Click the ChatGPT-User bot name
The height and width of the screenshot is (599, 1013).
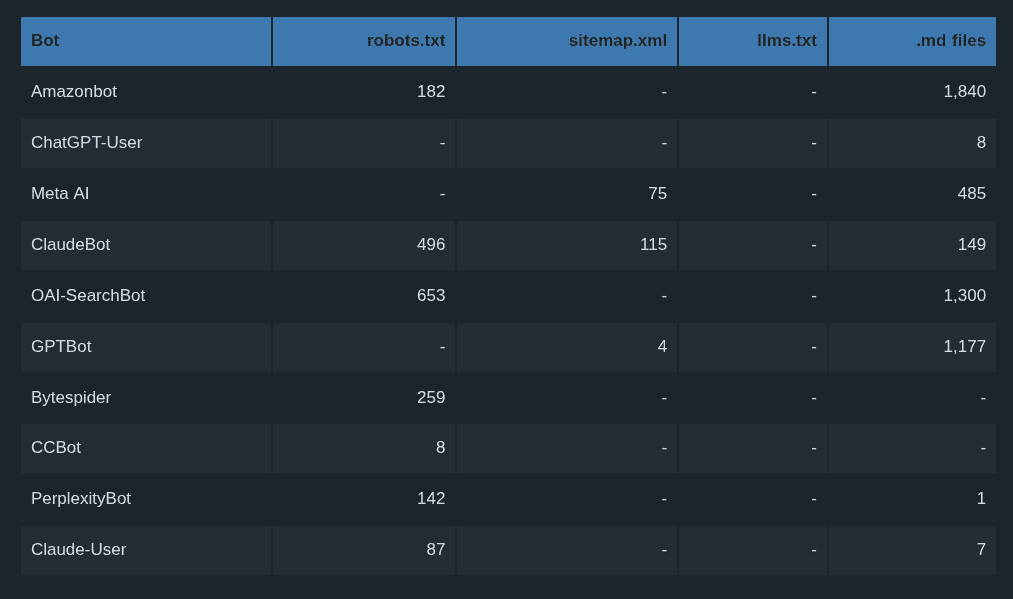pyautogui.click(x=86, y=143)
